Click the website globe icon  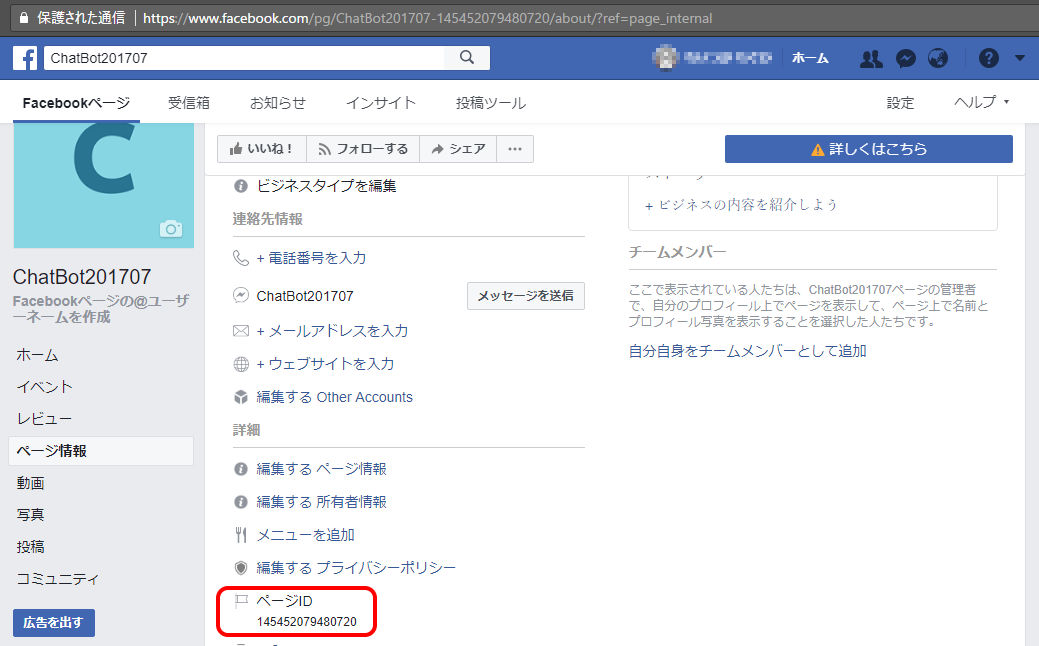coord(241,364)
